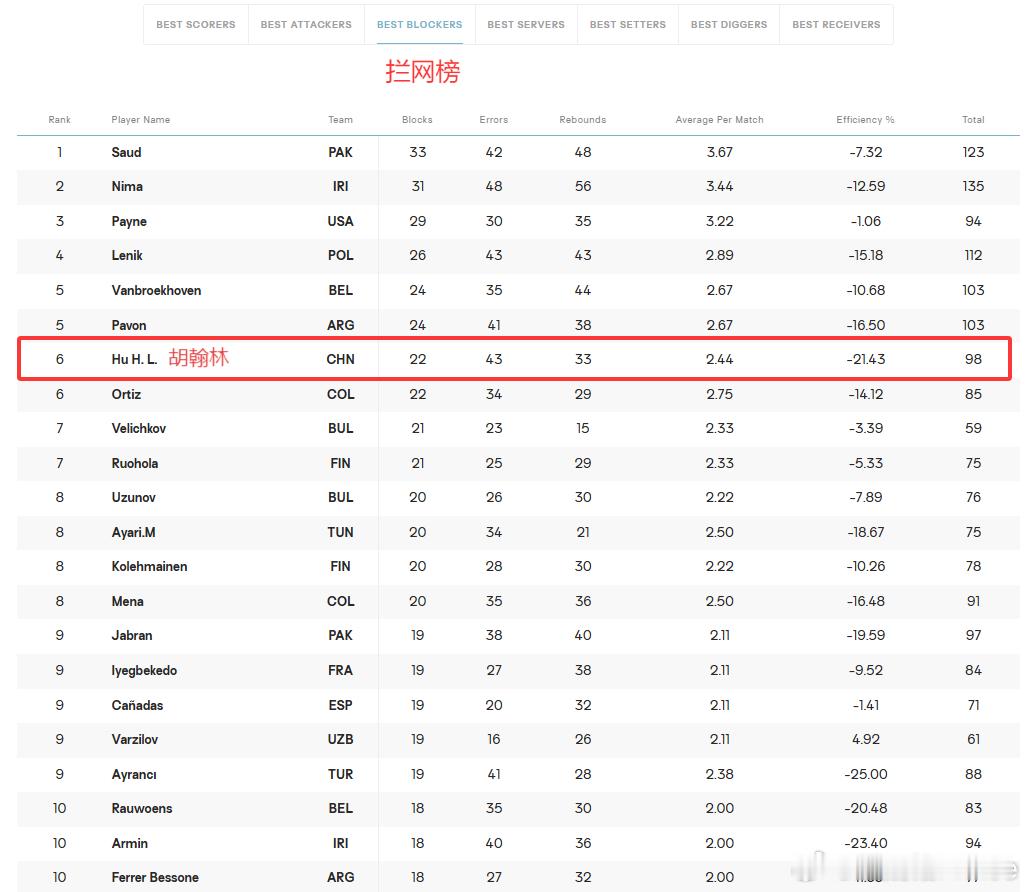Click player name Hu H. L.
Image resolution: width=1028 pixels, height=892 pixels.
coord(134,359)
